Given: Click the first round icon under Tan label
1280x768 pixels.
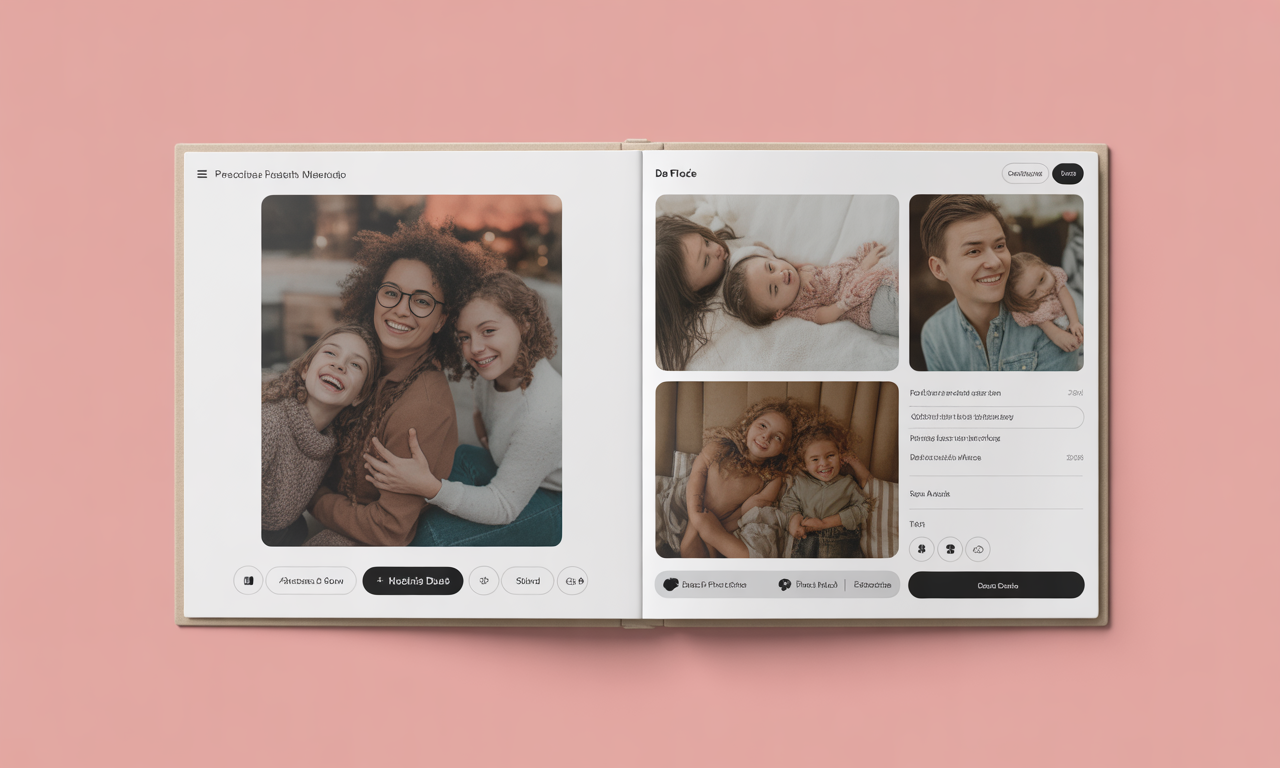Looking at the screenshot, I should coord(922,549).
